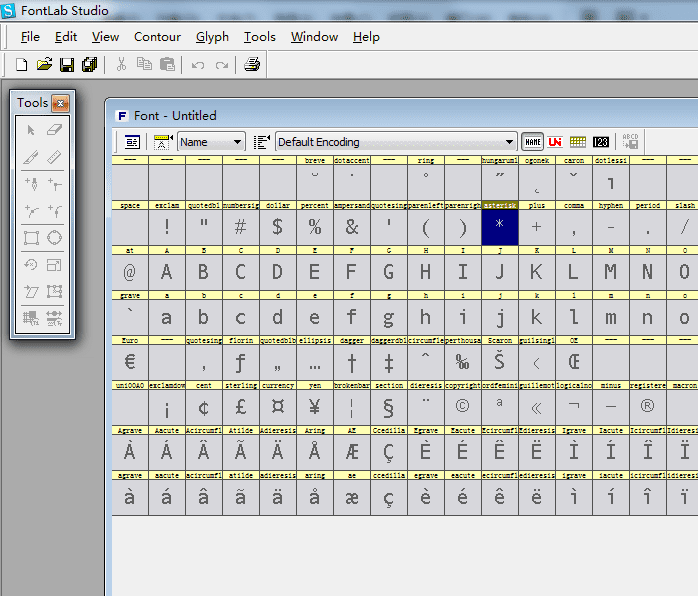Open a font with the folder icon

click(x=44, y=64)
